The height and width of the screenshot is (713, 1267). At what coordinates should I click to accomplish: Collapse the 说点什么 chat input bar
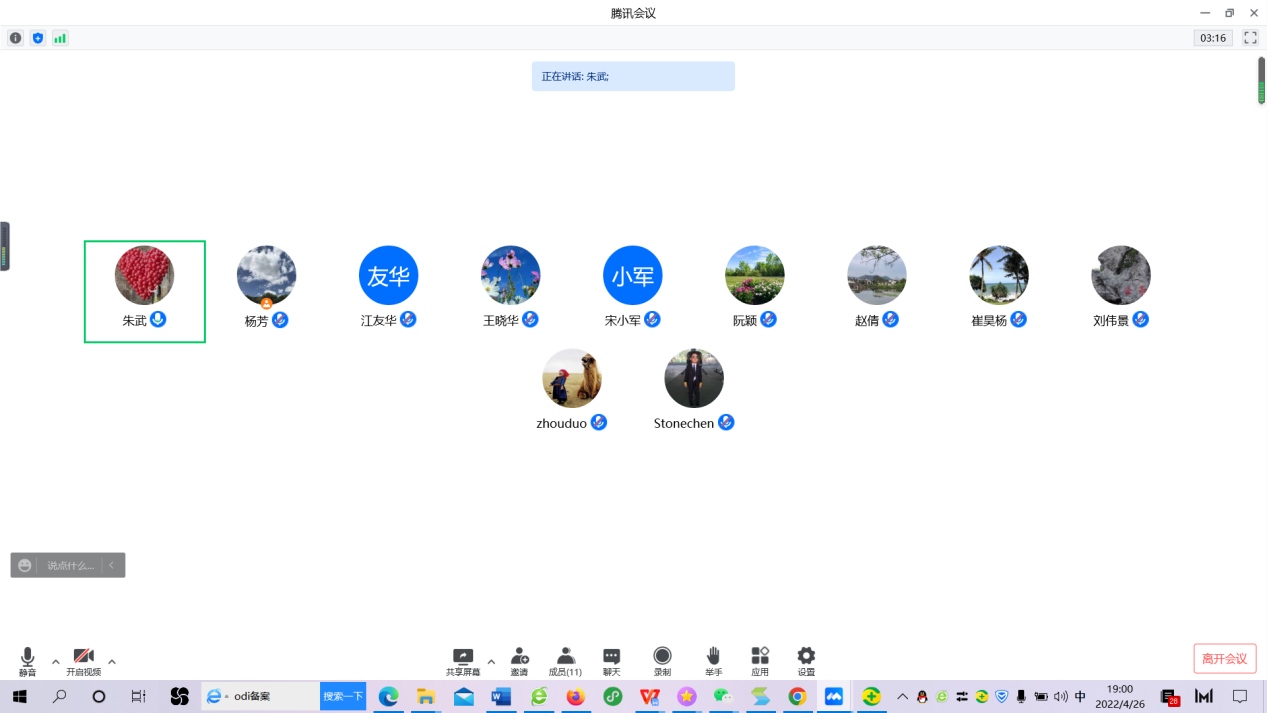(x=112, y=565)
